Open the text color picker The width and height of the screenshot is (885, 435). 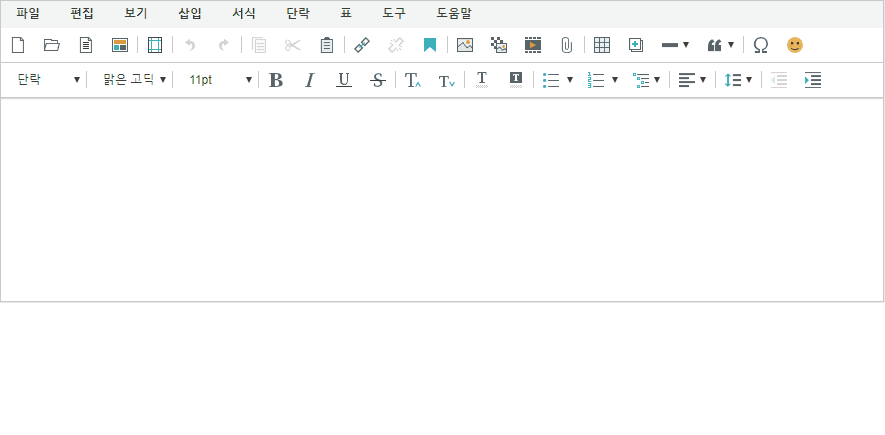[x=482, y=80]
